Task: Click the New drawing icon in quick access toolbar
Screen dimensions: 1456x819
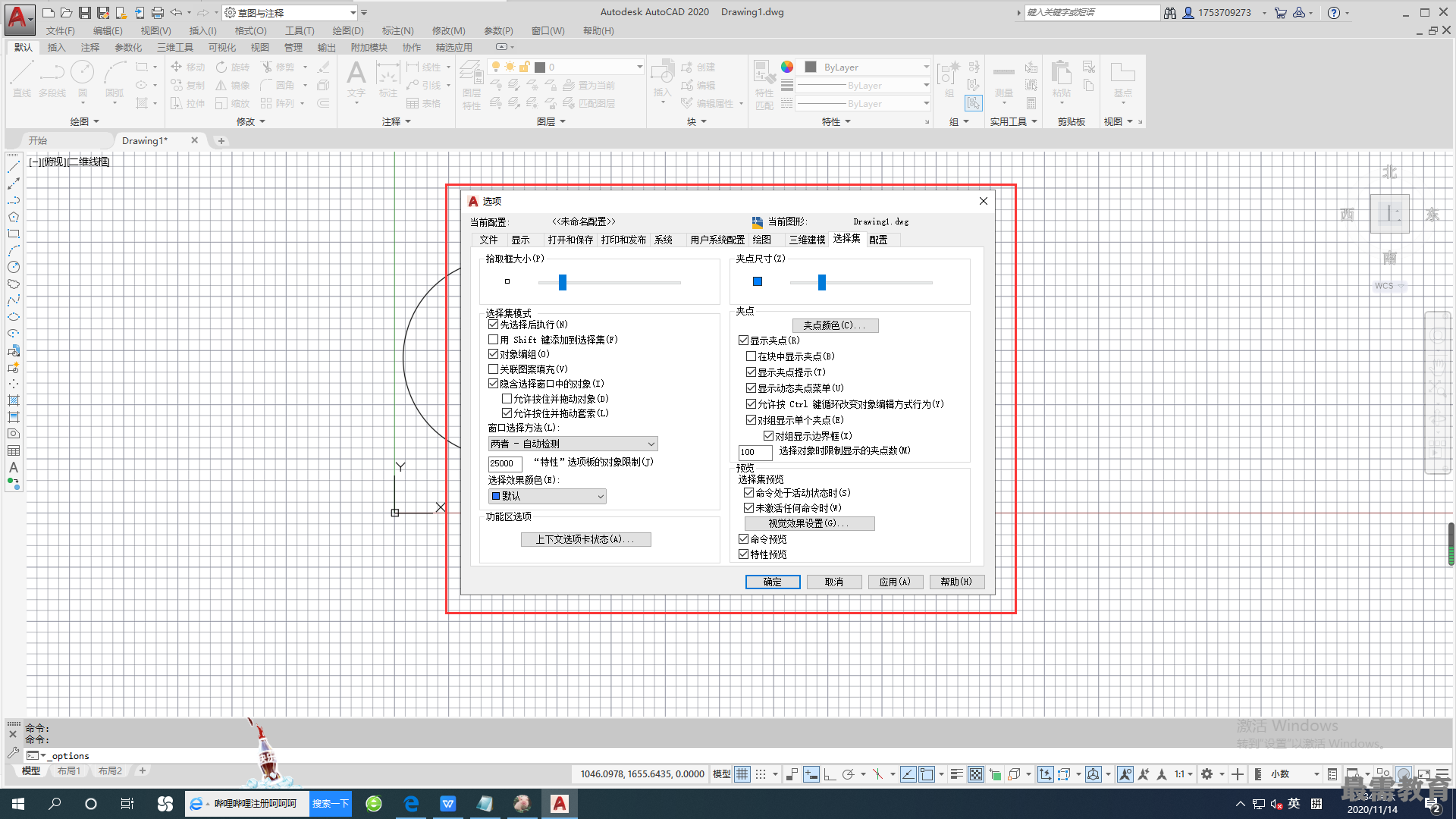Action: point(48,13)
